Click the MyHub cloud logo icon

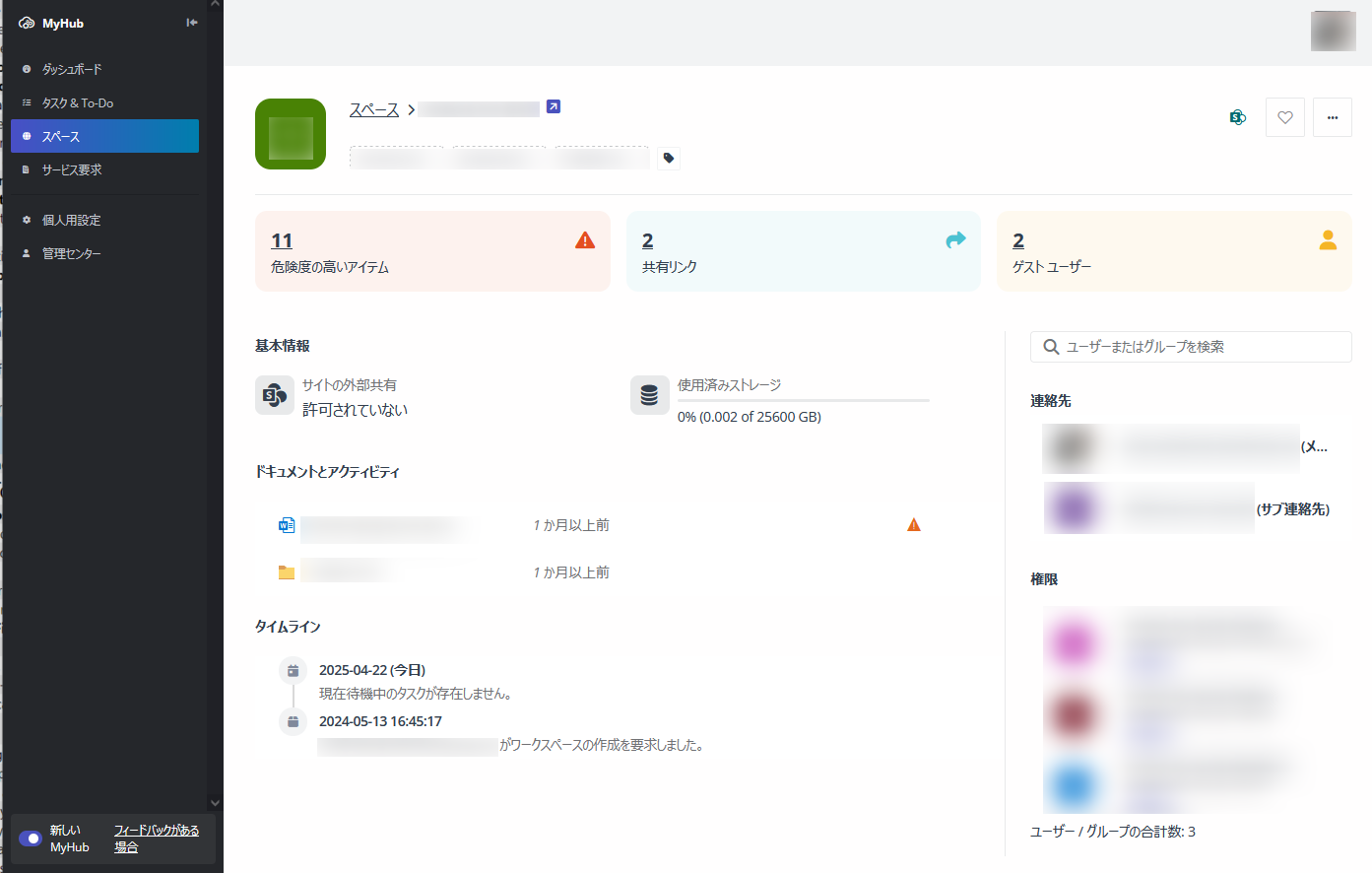pyautogui.click(x=27, y=23)
